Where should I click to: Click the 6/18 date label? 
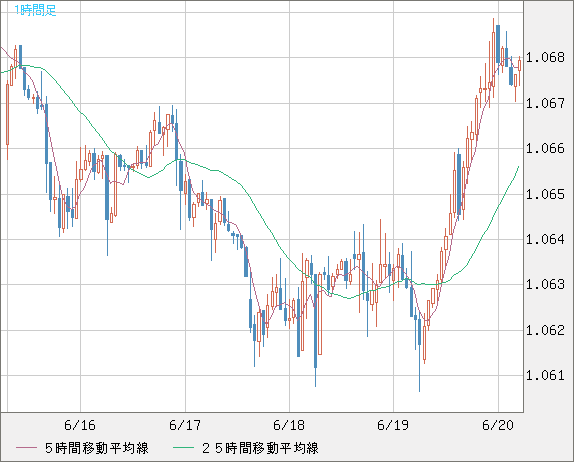coord(289,425)
